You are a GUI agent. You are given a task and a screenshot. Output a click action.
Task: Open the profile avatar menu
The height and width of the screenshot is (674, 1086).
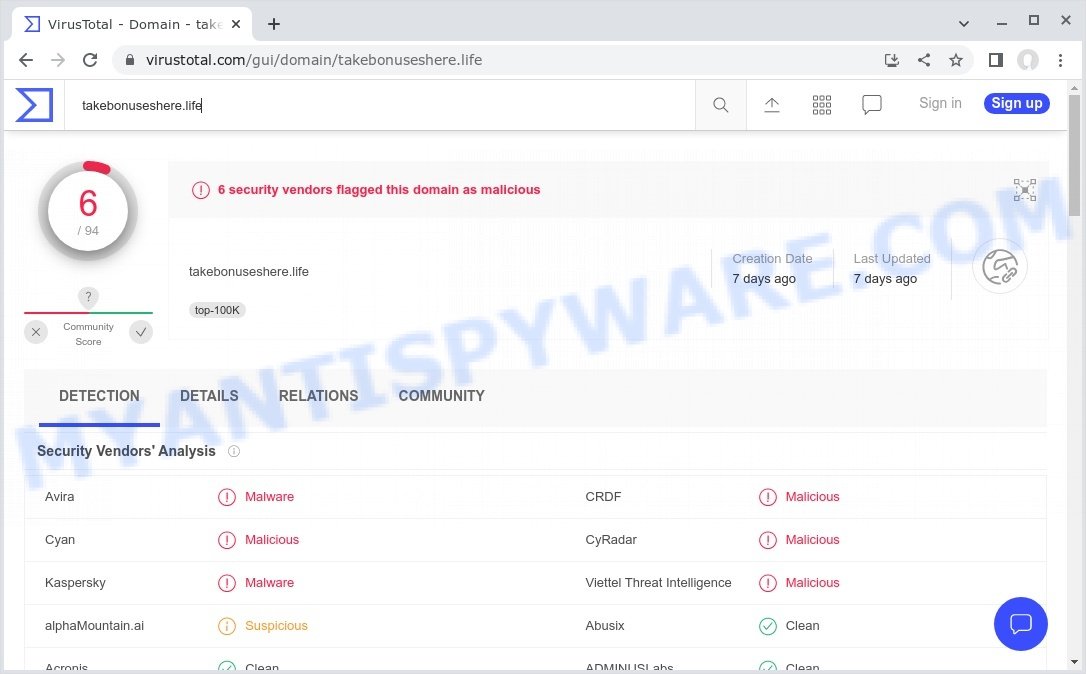point(1028,60)
